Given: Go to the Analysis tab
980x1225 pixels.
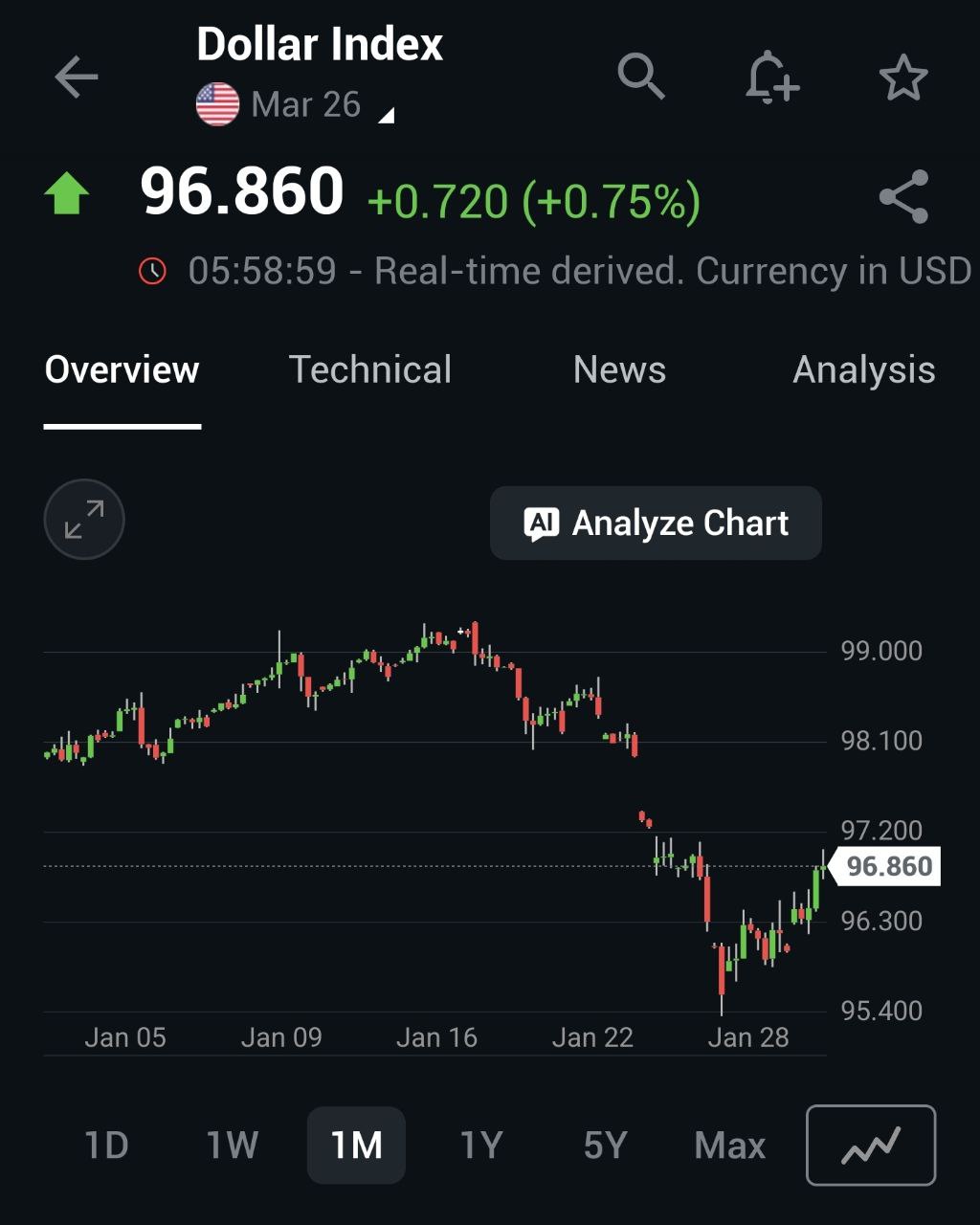Looking at the screenshot, I should click(x=863, y=369).
